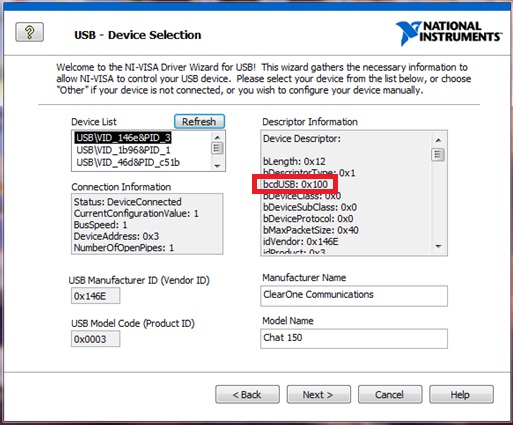The width and height of the screenshot is (513, 425).
Task: Click the National Instruments logo
Action: click(448, 33)
